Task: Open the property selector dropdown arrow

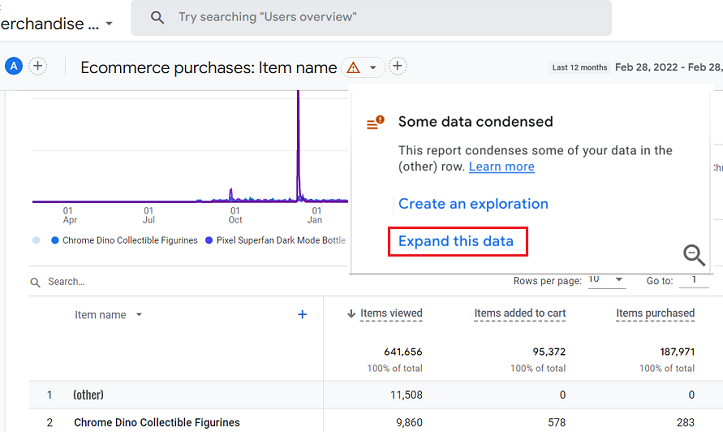Action: [108, 23]
